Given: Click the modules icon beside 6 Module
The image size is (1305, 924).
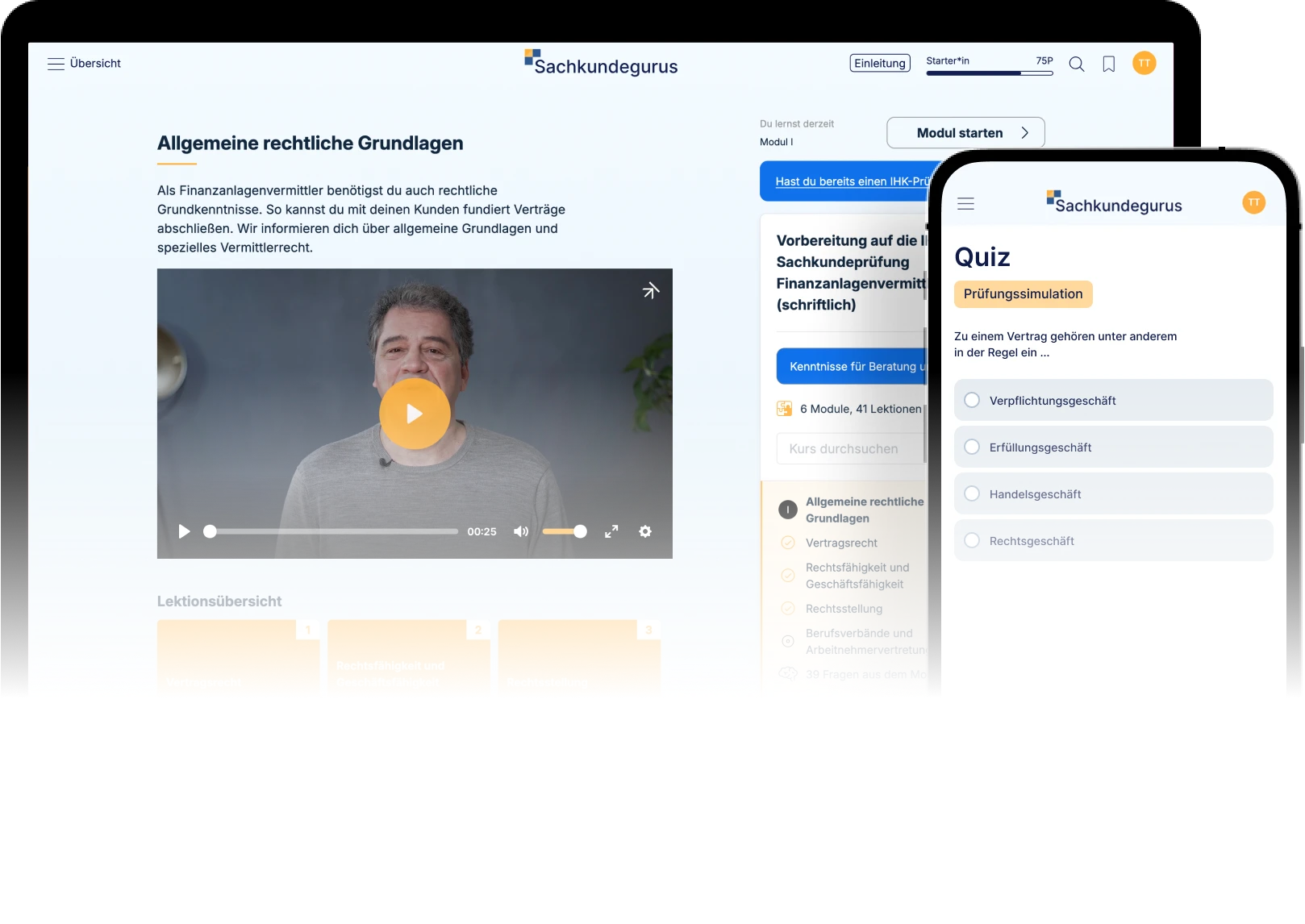Looking at the screenshot, I should tap(784, 409).
